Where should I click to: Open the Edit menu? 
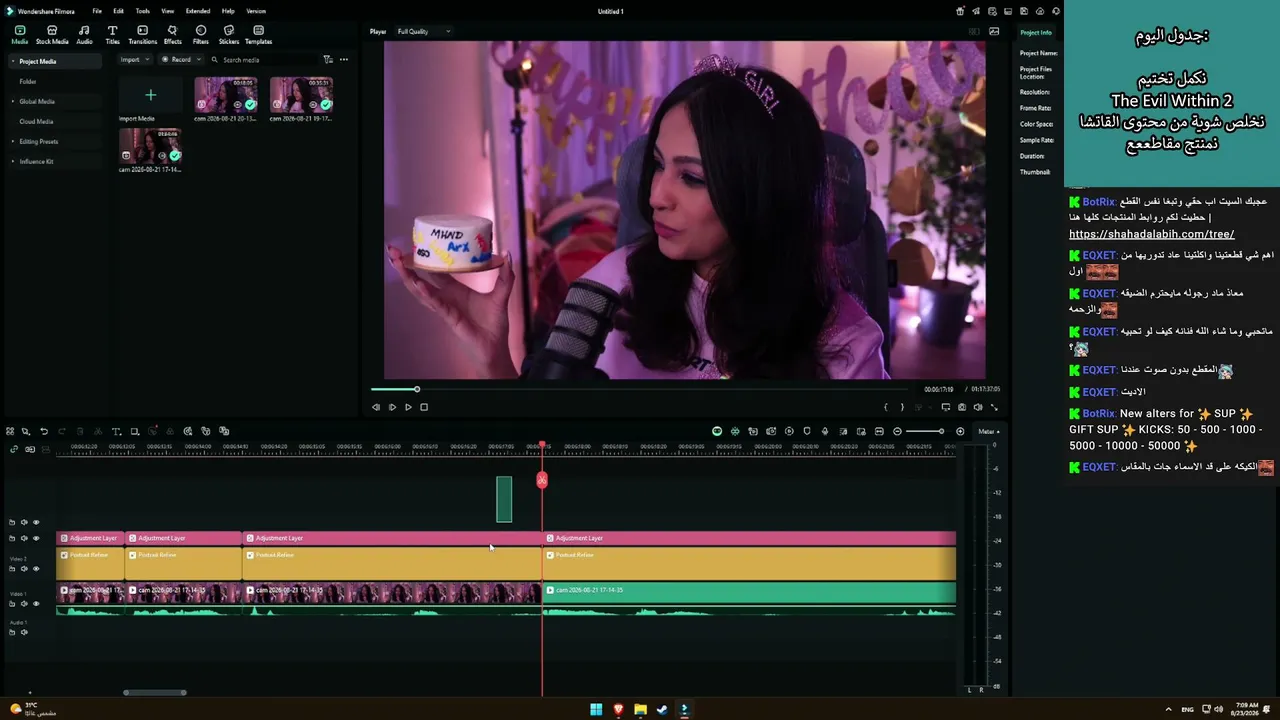coord(118,11)
